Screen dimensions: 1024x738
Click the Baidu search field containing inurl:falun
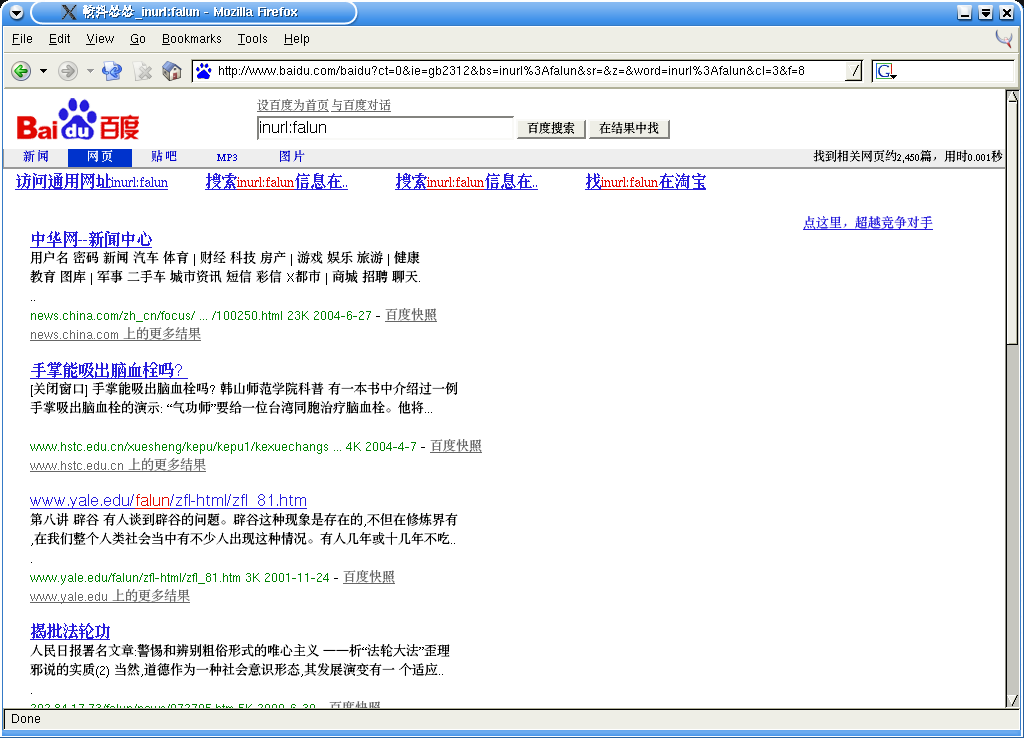[x=385, y=128]
